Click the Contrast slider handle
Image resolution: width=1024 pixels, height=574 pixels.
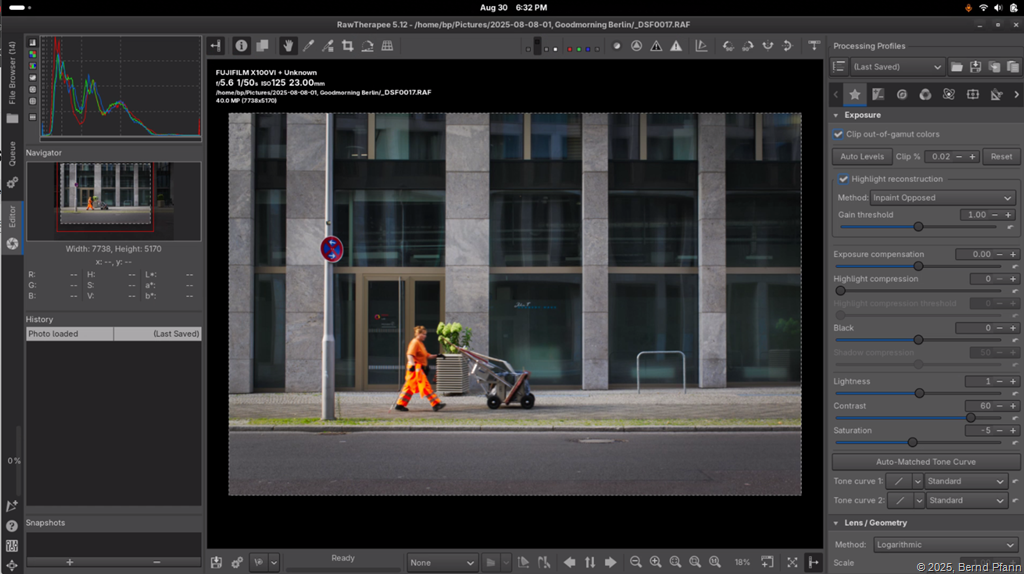970,418
